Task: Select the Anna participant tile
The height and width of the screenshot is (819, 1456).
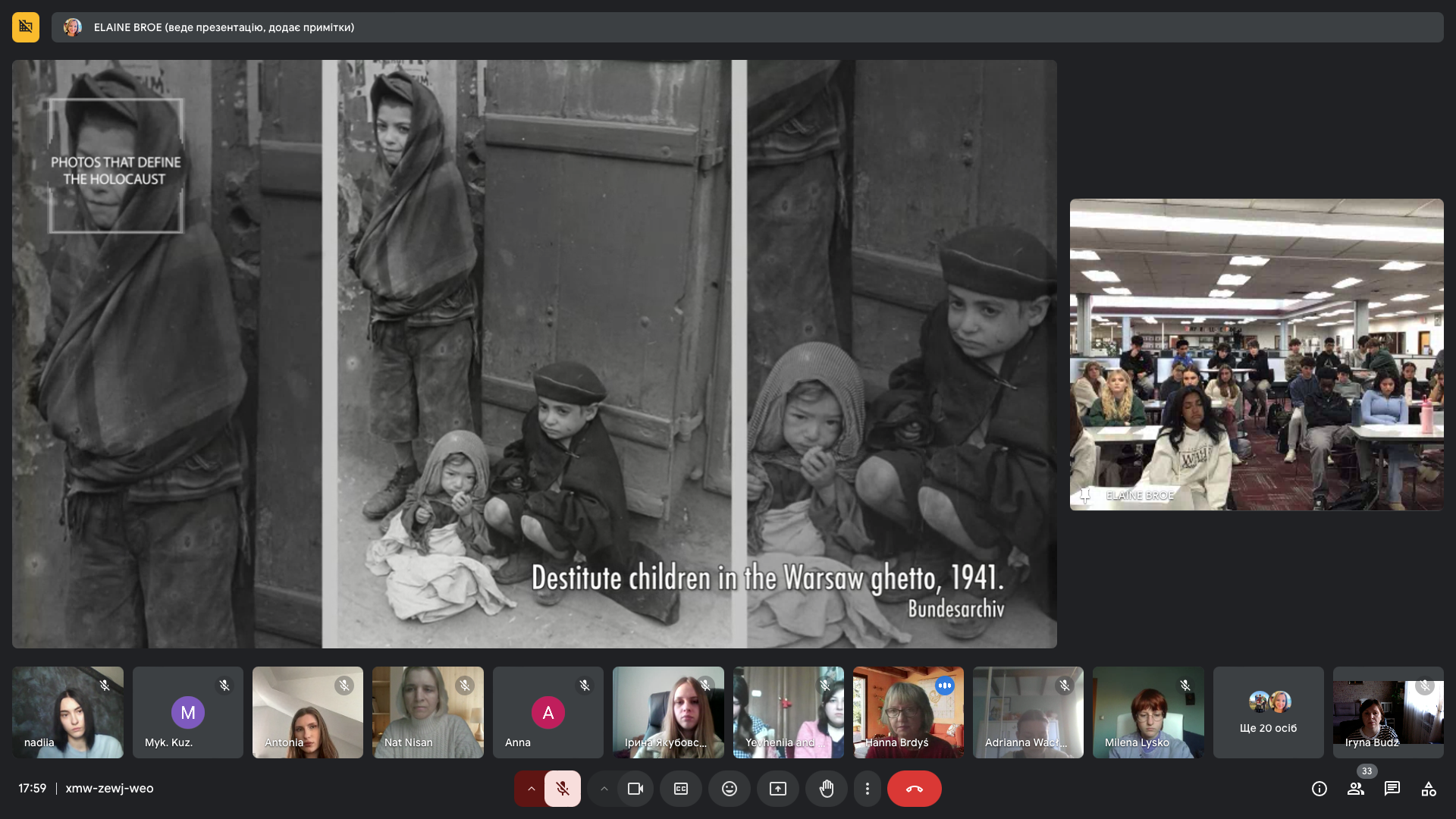Action: tap(548, 712)
